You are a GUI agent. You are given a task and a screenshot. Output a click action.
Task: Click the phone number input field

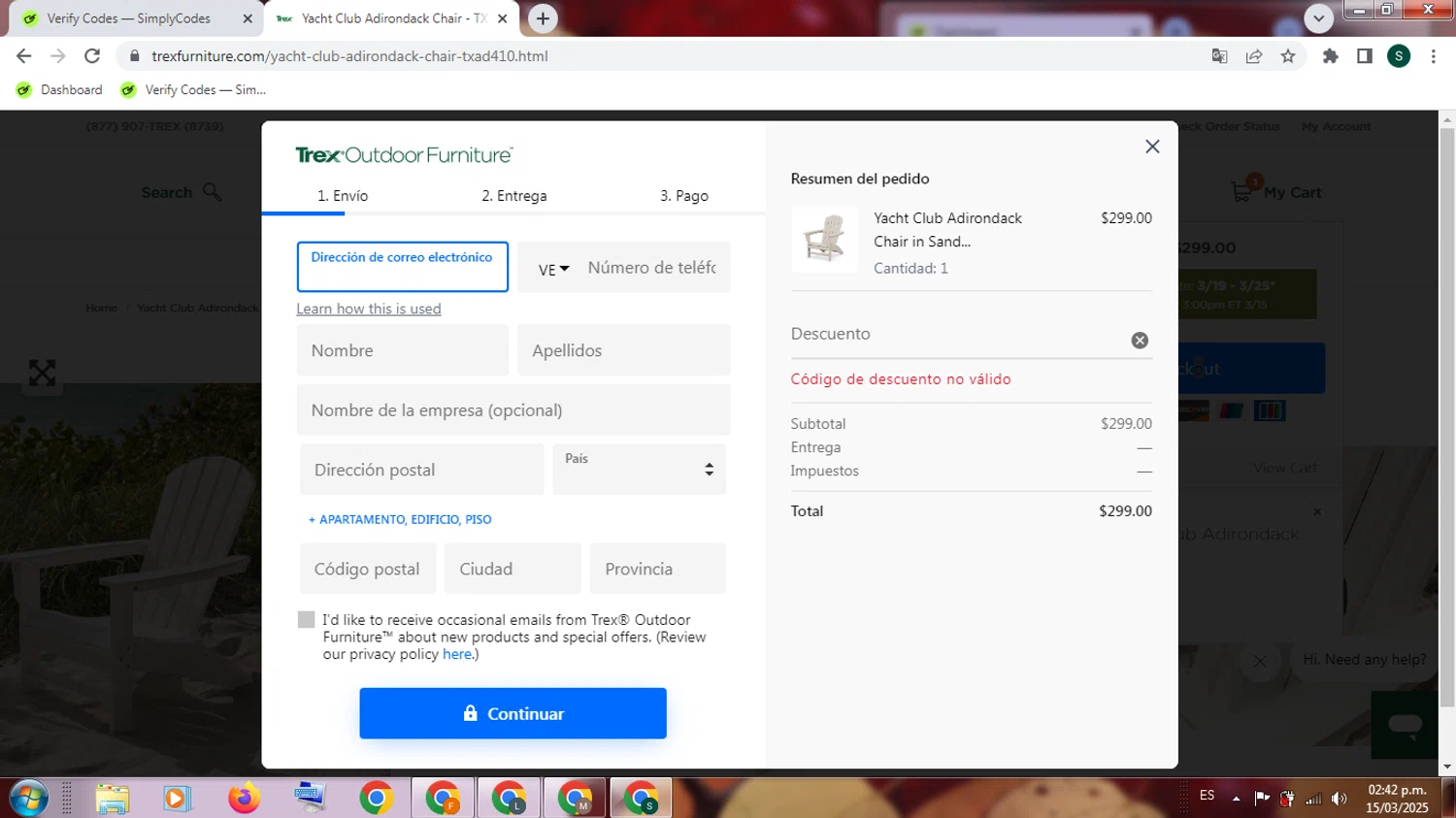pyautogui.click(x=652, y=267)
